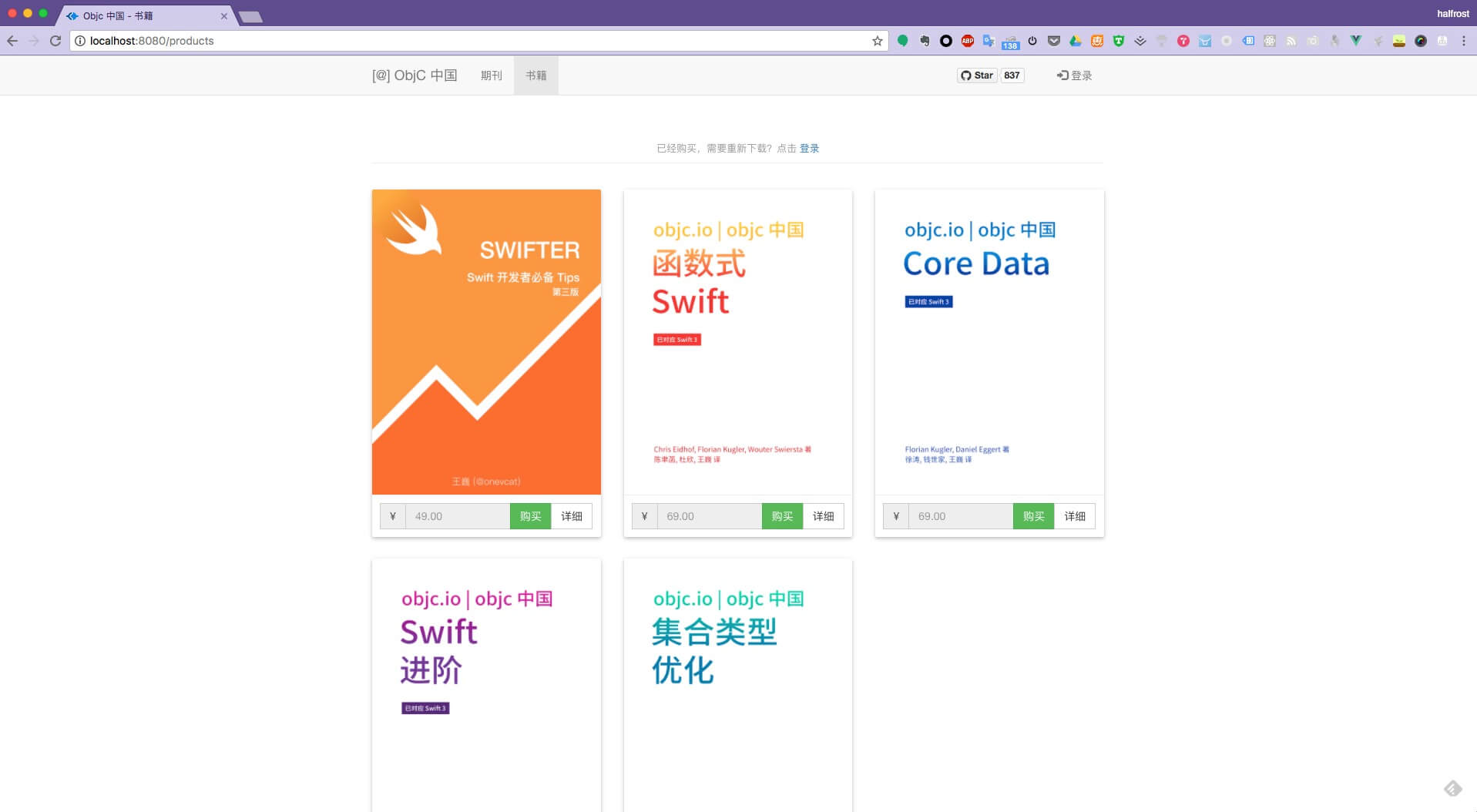Focus the Core Data price field
Screen dimensions: 1477x812
tap(961, 516)
